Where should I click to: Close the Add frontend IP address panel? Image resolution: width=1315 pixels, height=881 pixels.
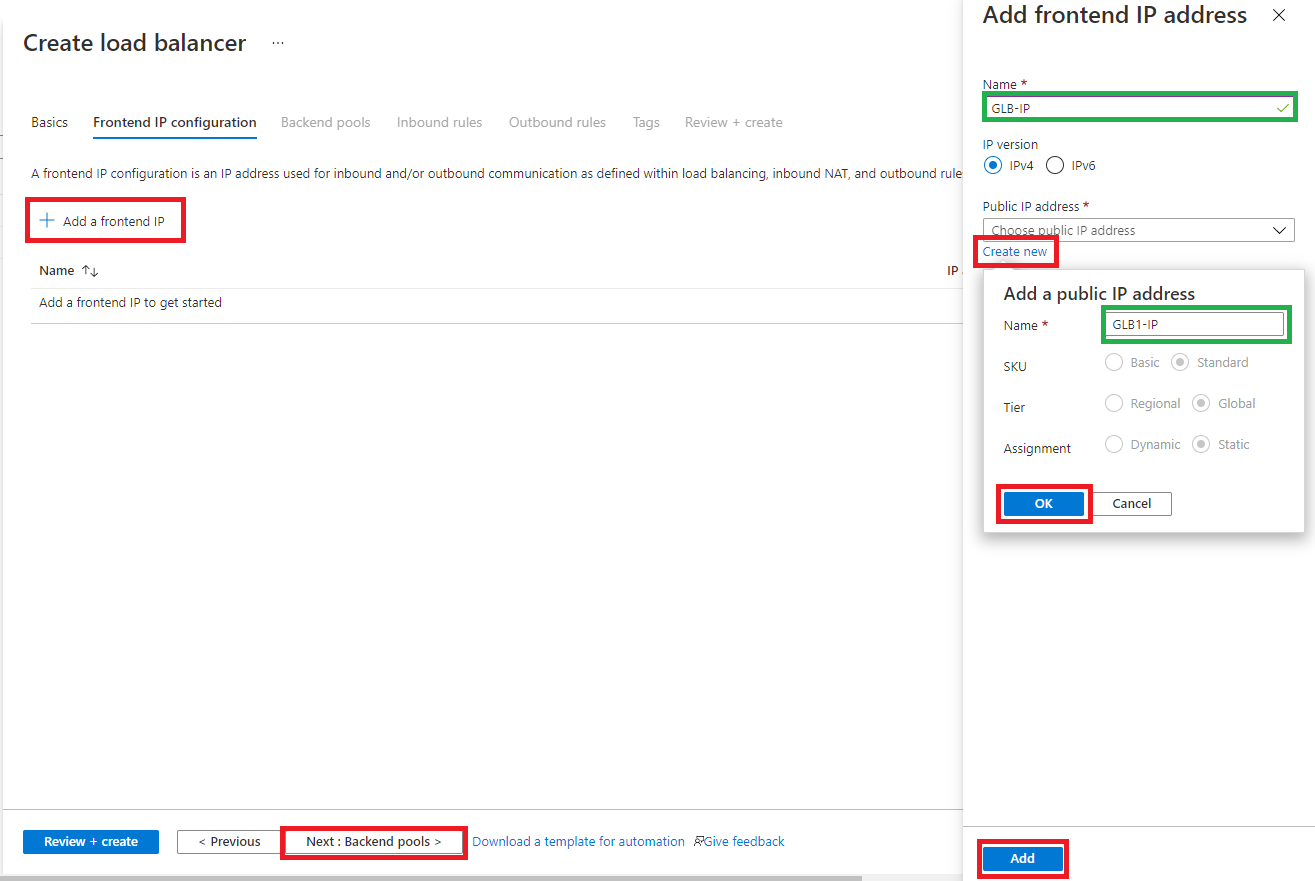(1278, 15)
